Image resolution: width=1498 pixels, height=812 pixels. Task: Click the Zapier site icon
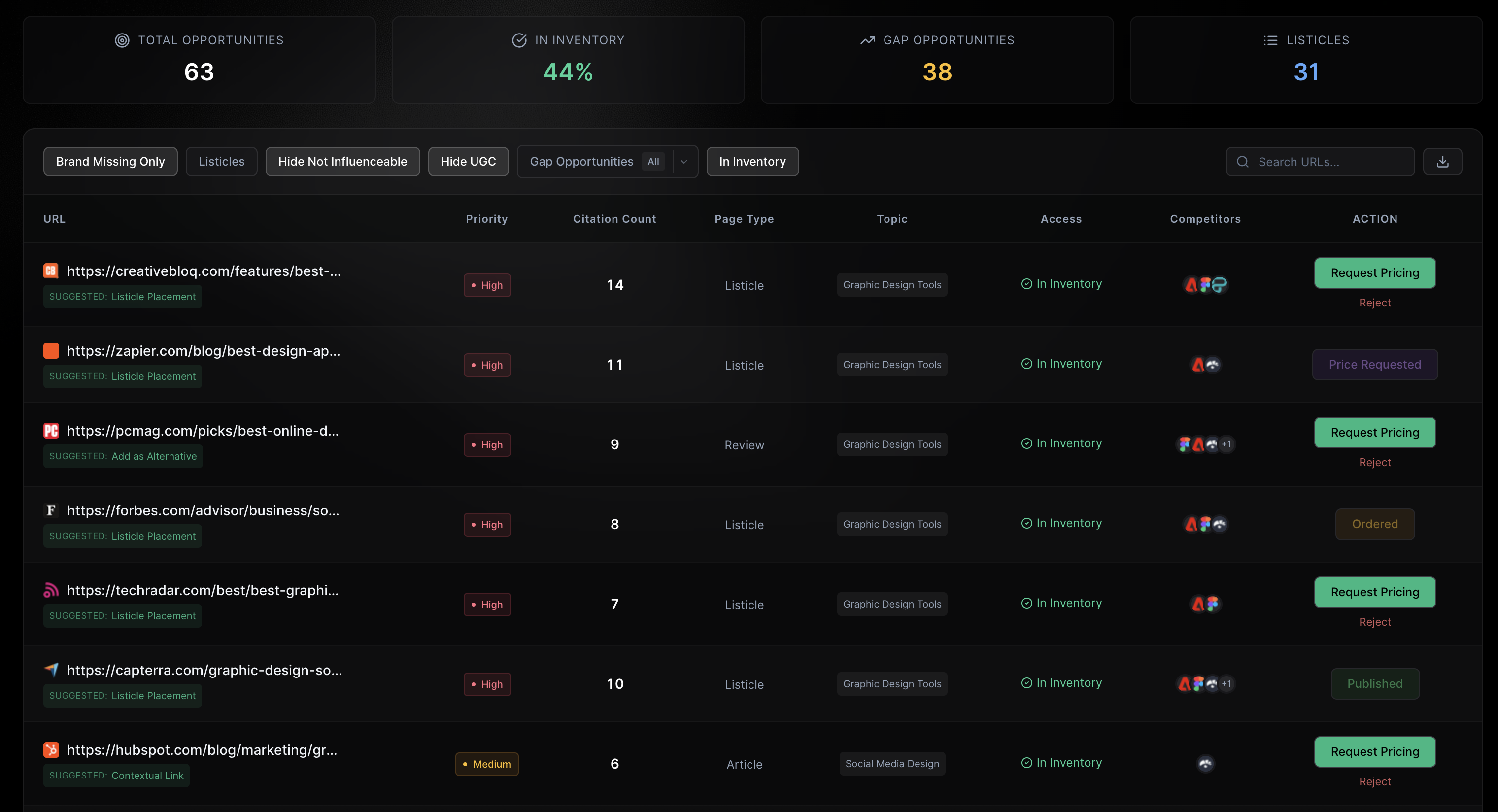coord(51,351)
